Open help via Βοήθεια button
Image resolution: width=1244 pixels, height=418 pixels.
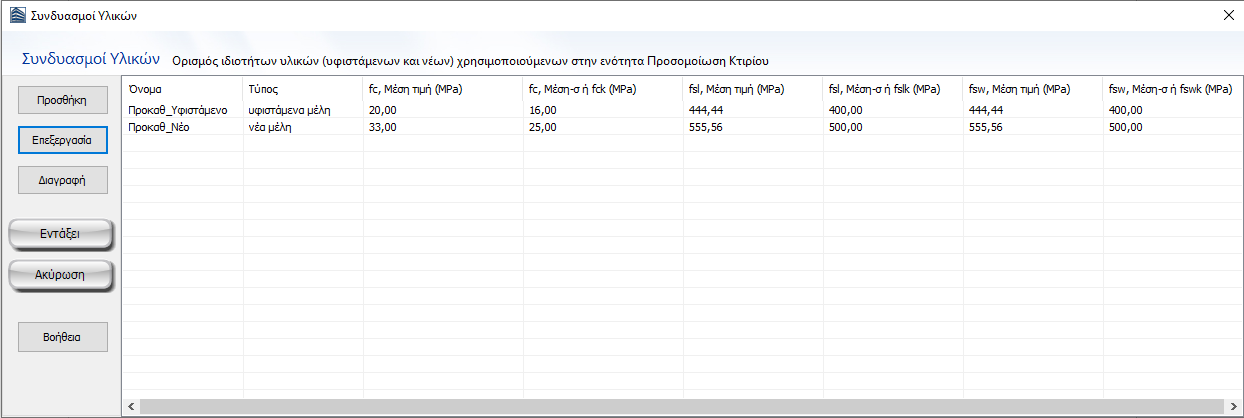(62, 337)
